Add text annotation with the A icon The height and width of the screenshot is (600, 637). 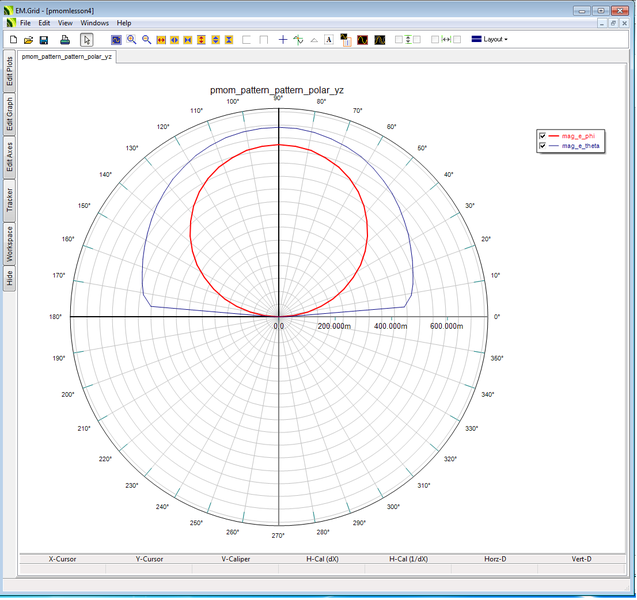(x=328, y=40)
